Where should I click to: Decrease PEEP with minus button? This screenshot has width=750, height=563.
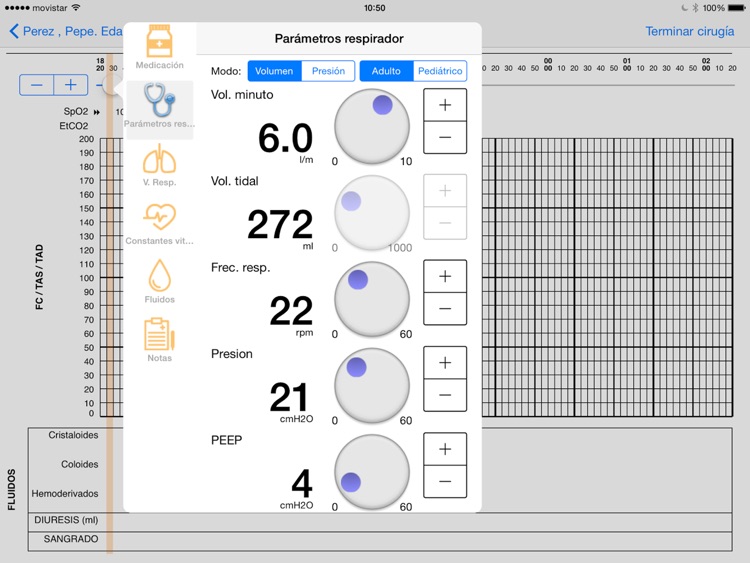(x=445, y=481)
